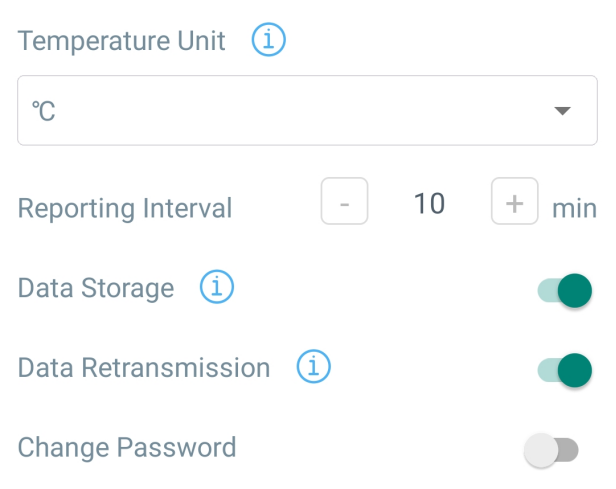Click the grey knob of Change Password switch
616x489 pixels.
pos(541,450)
